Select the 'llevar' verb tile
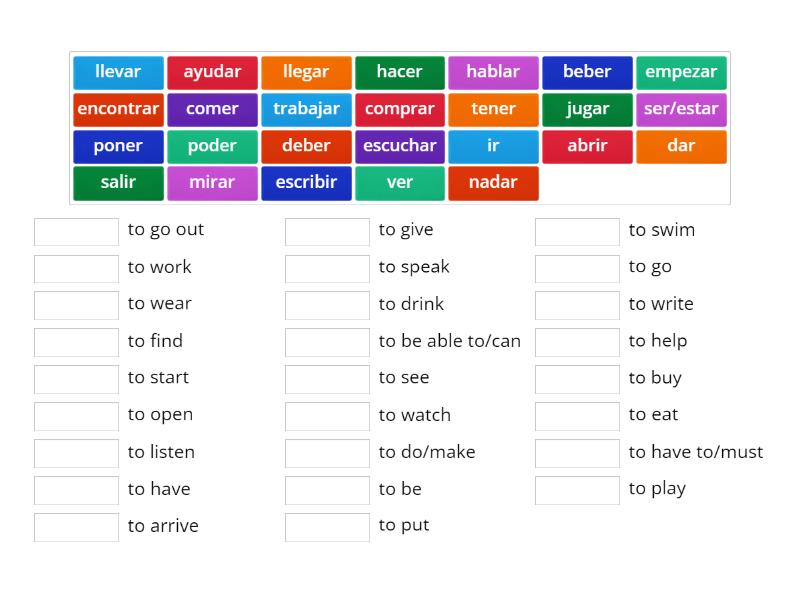Image resolution: width=800 pixels, height=600 pixels. (x=118, y=72)
